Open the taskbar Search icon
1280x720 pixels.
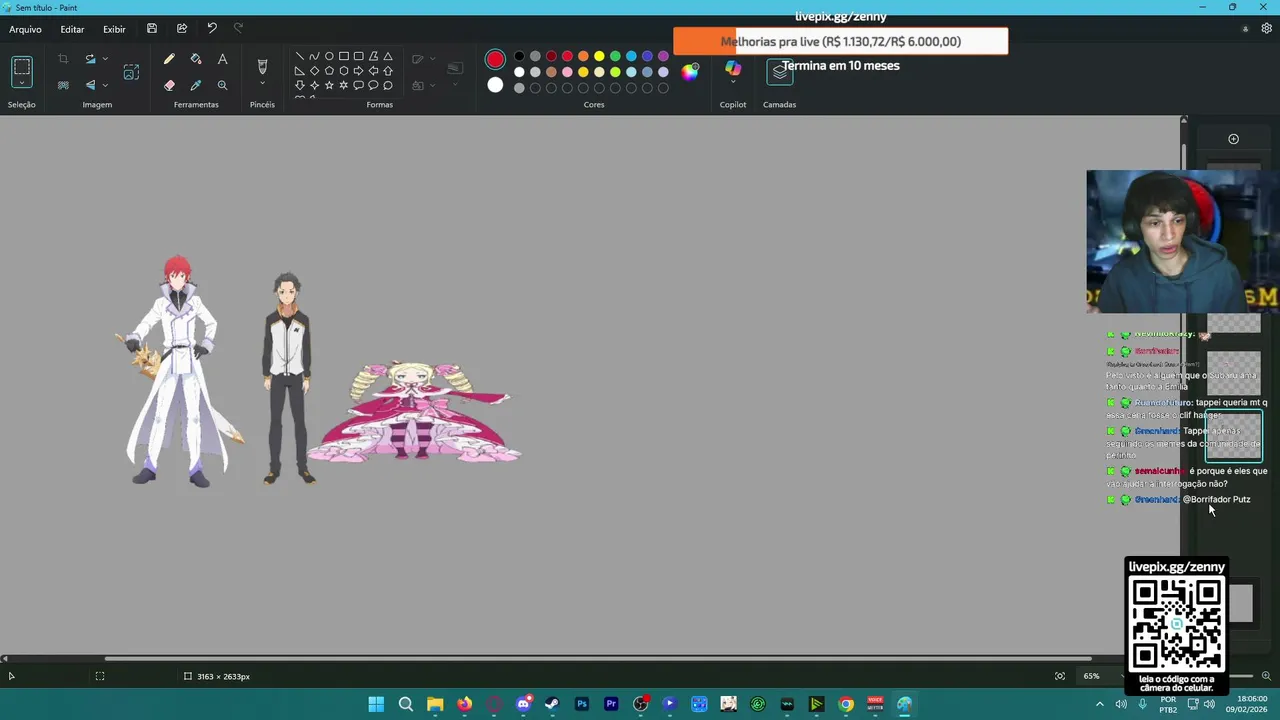coord(405,704)
